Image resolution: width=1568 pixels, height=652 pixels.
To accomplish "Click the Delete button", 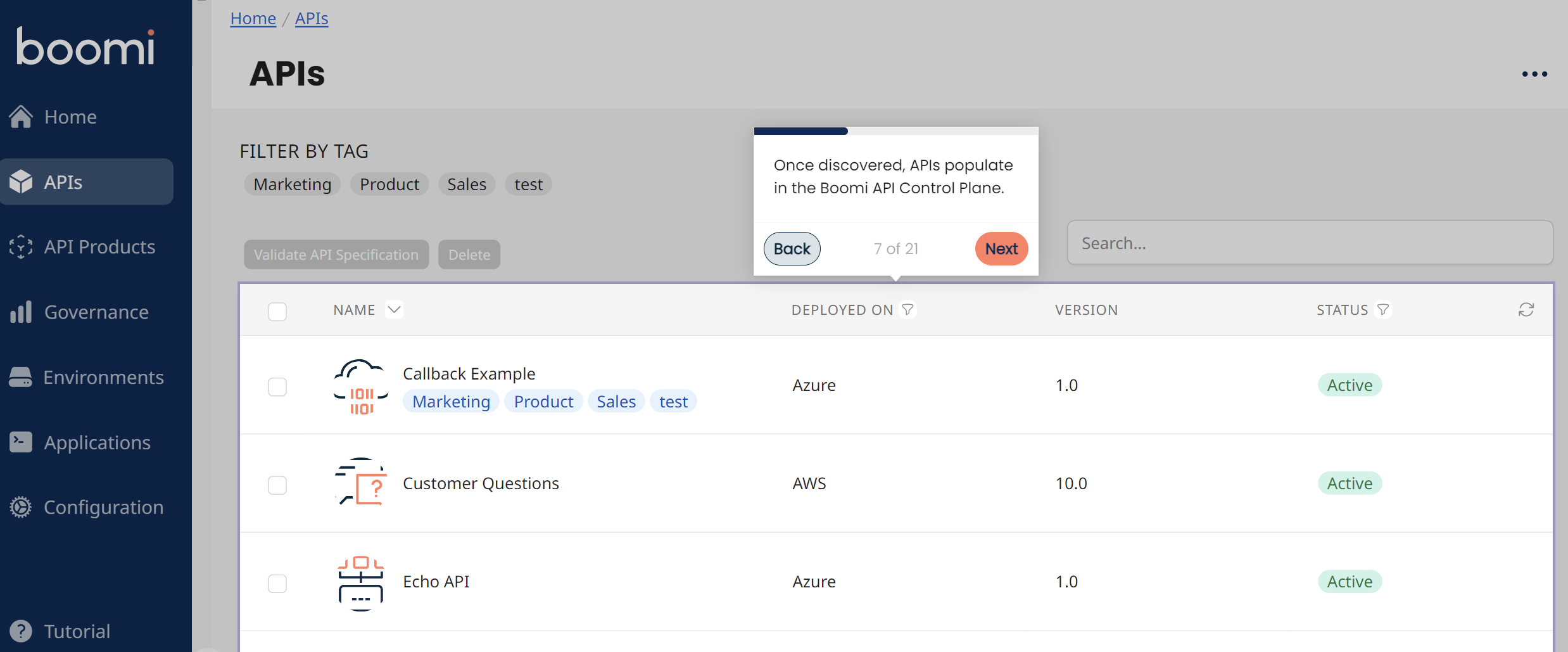I will (469, 255).
